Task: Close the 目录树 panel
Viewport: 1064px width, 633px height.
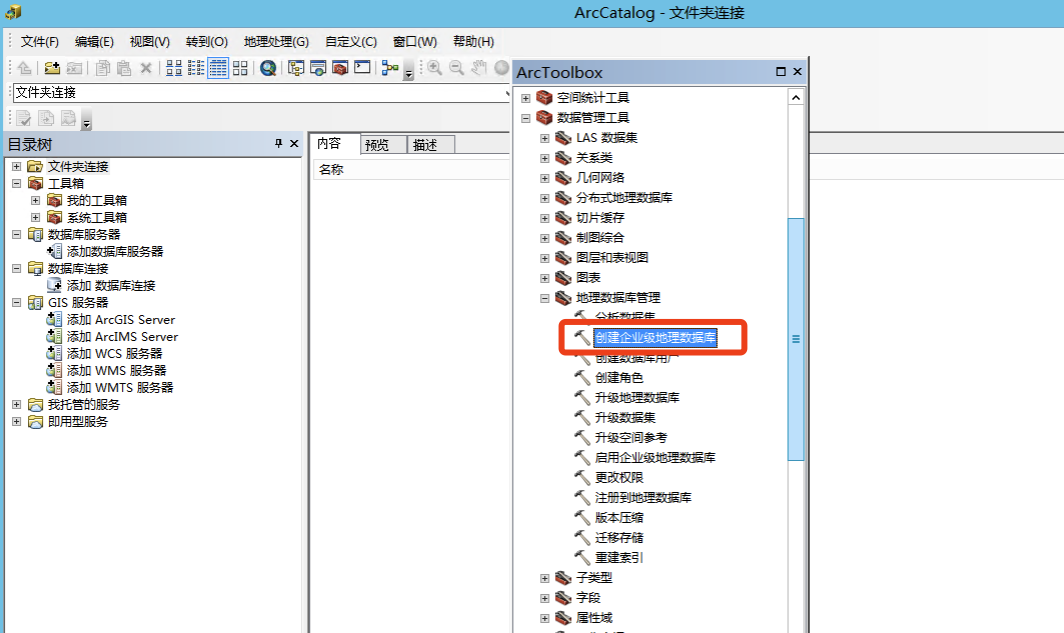Action: tap(294, 143)
